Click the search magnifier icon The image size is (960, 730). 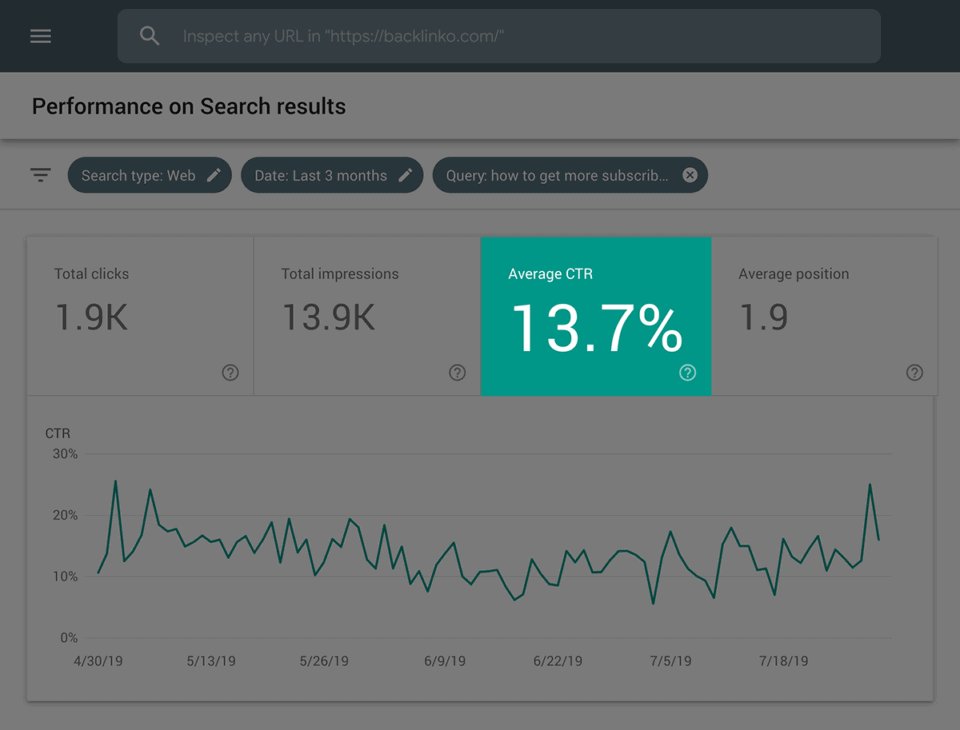[149, 36]
